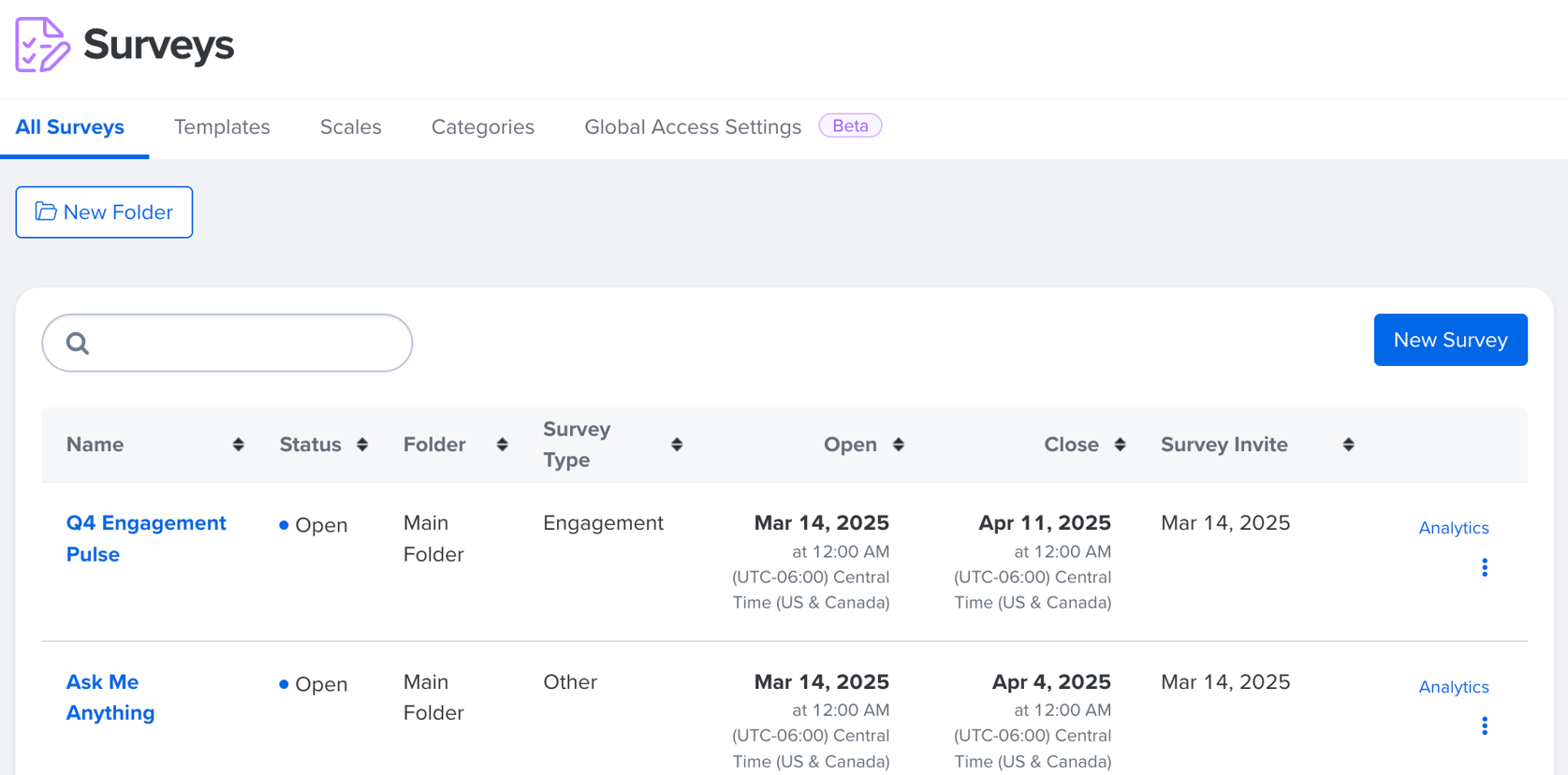1568x775 pixels.
Task: Sort by Folder column sort icon
Action: pyautogui.click(x=503, y=445)
